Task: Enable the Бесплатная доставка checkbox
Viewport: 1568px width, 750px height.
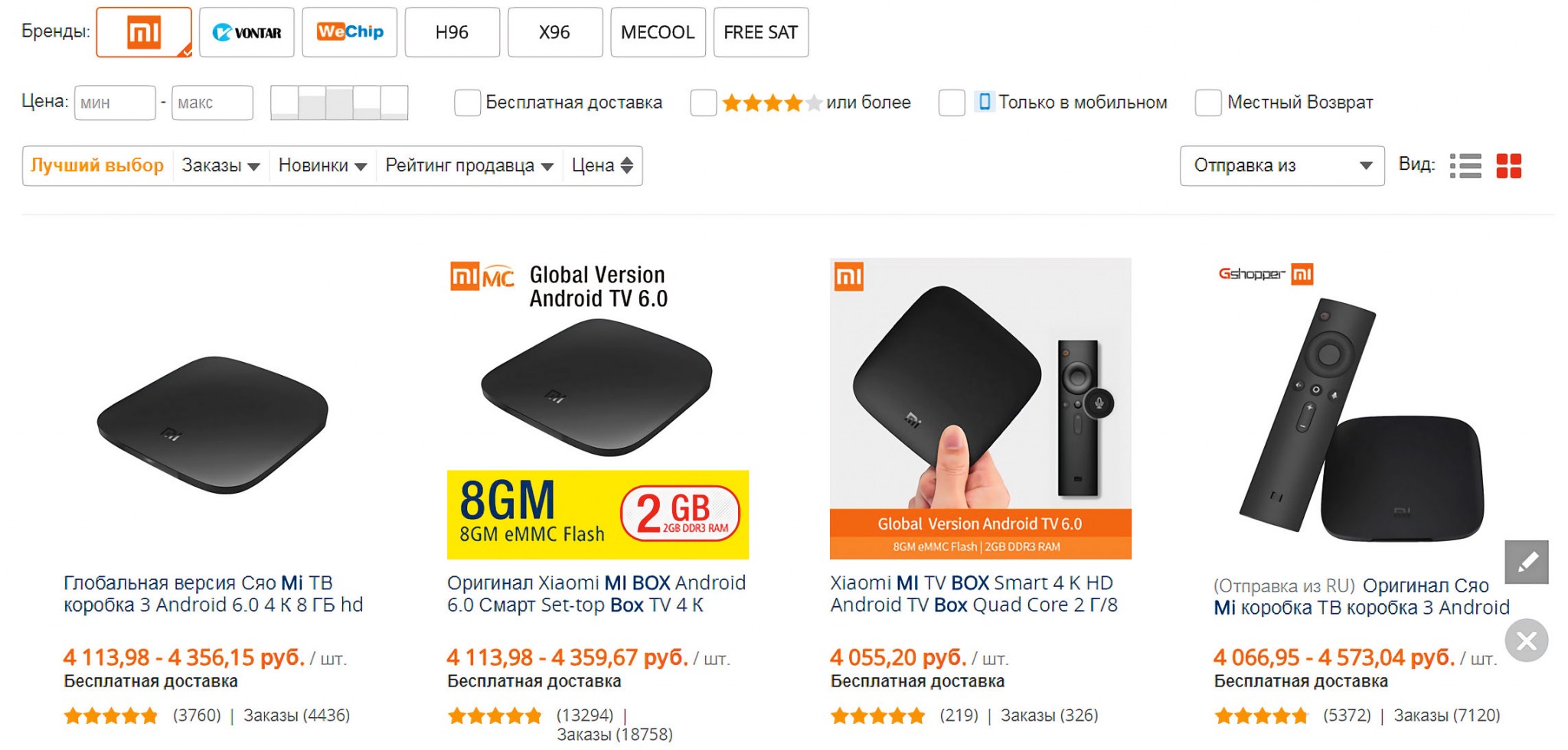Action: tap(467, 103)
